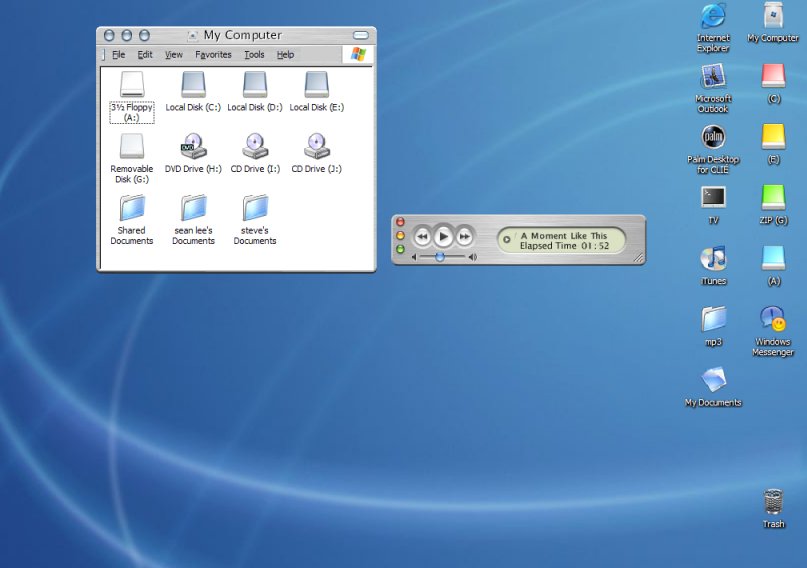Open the Help menu
Screen dimensions: 807x568
coord(285,55)
